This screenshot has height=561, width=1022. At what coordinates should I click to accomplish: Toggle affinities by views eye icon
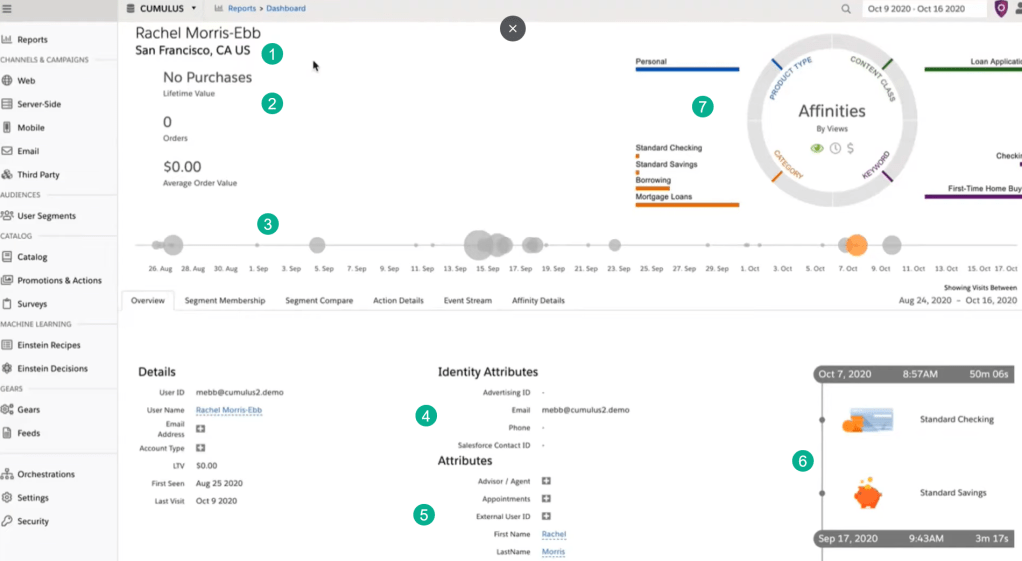click(x=817, y=148)
